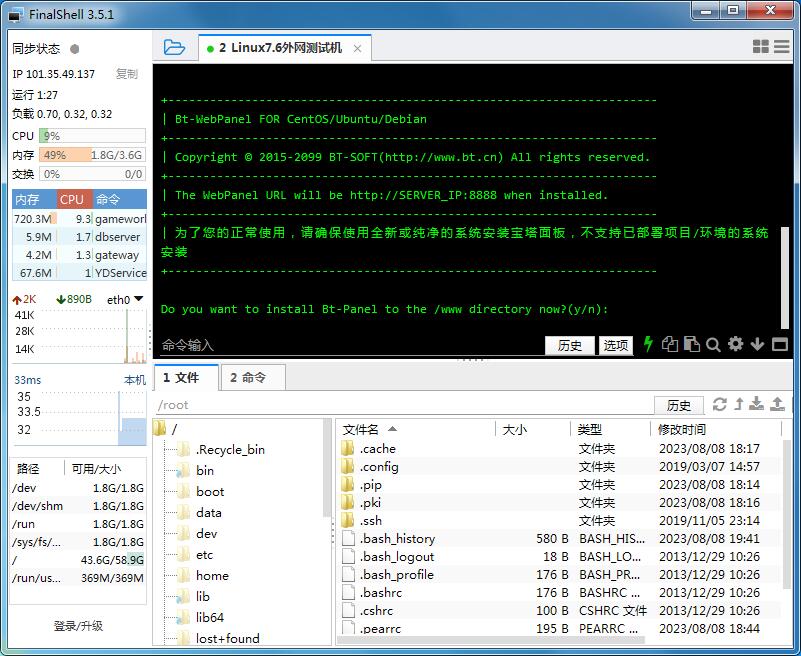Viewport: 801px width, 656px height.
Task: Open the hamburger main menu icon
Action: coord(782,46)
